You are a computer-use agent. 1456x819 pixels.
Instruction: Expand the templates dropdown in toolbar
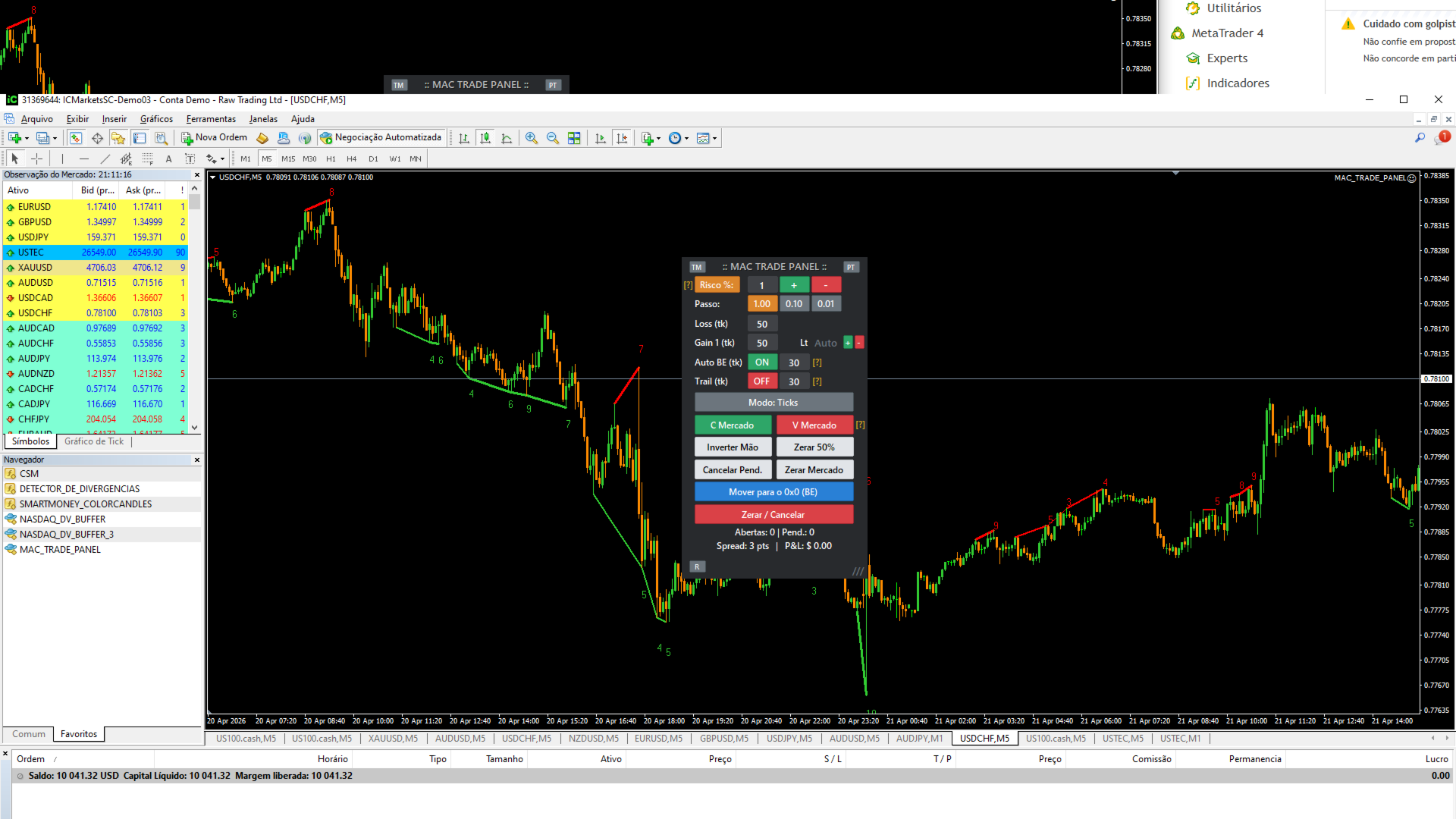714,138
